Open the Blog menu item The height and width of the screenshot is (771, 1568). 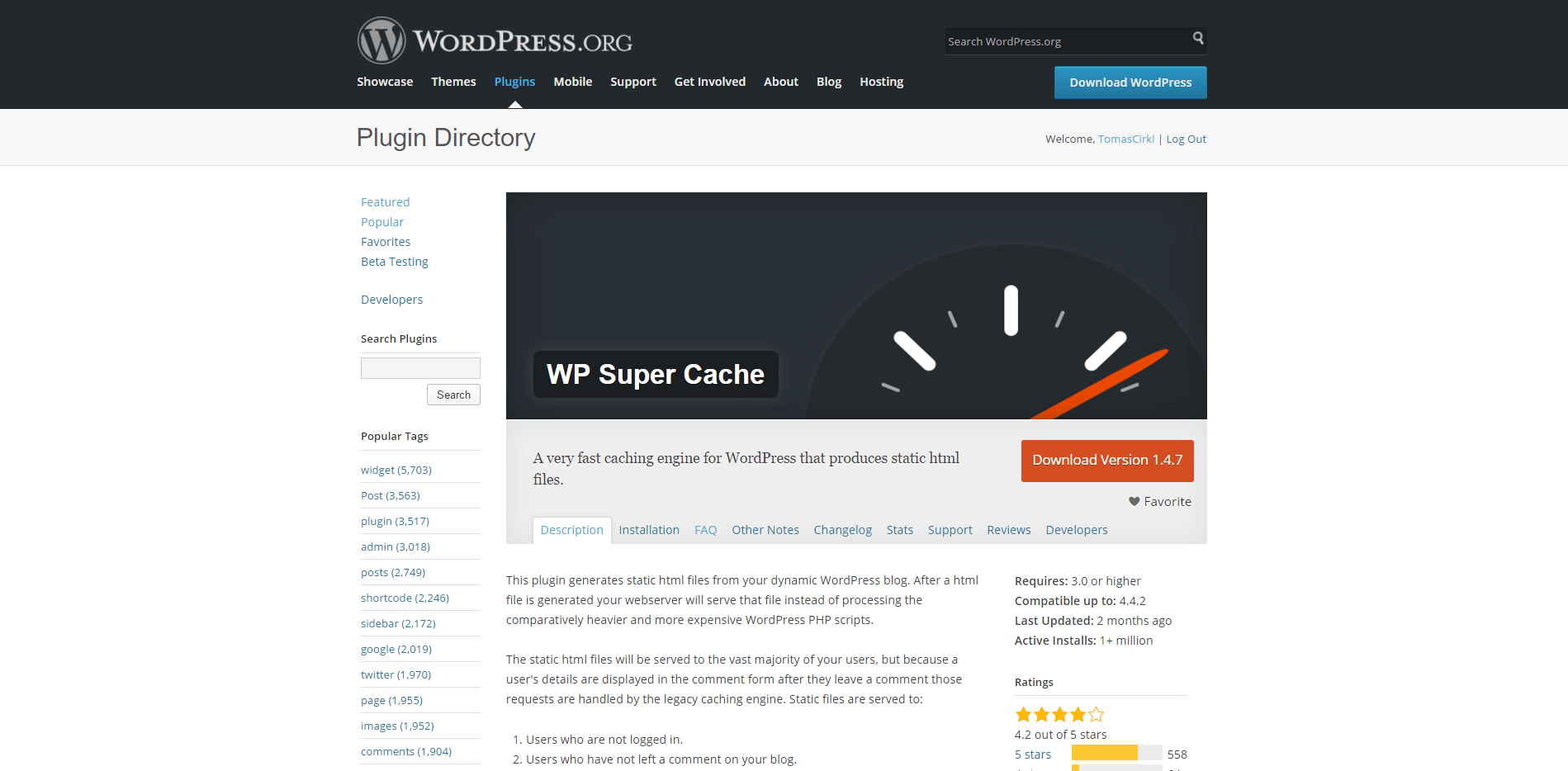click(829, 82)
